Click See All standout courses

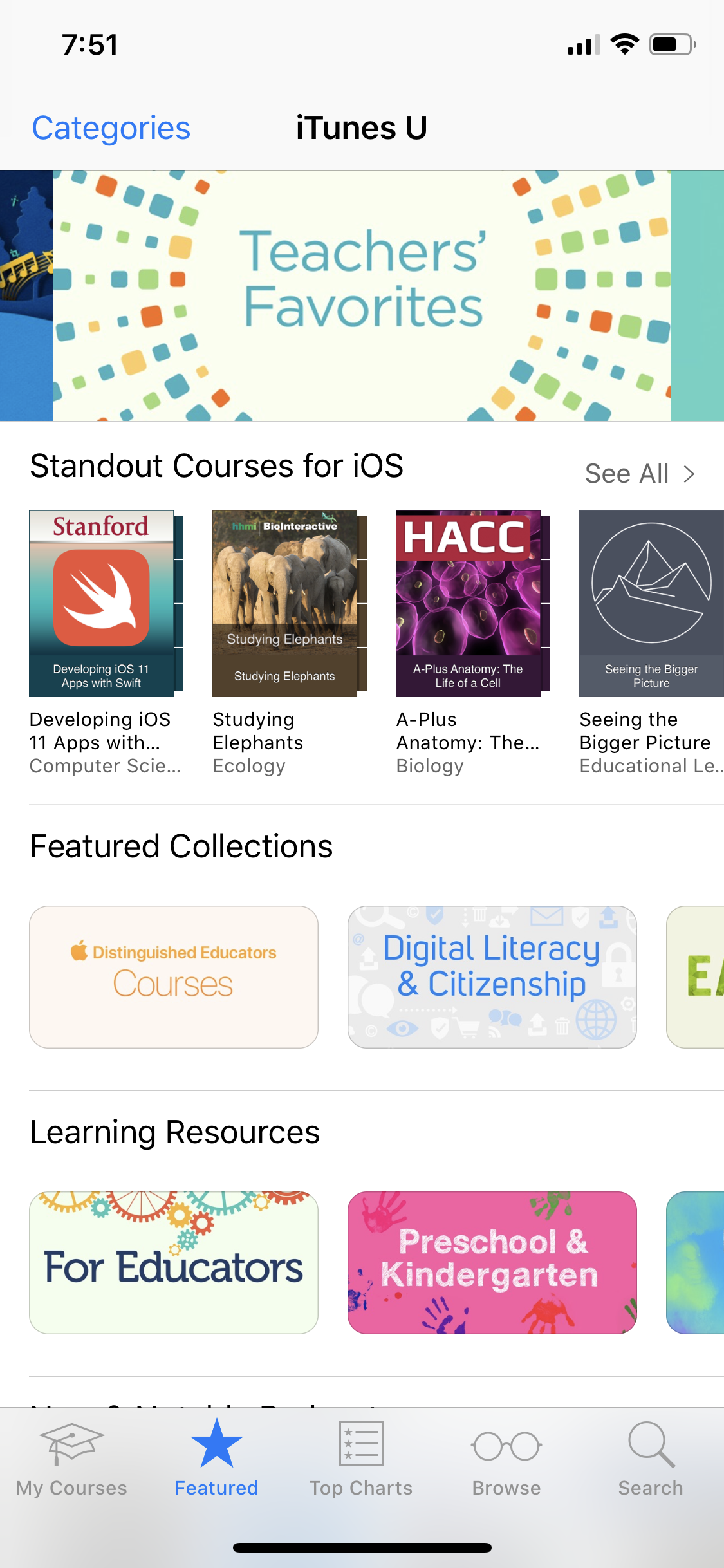tap(626, 473)
